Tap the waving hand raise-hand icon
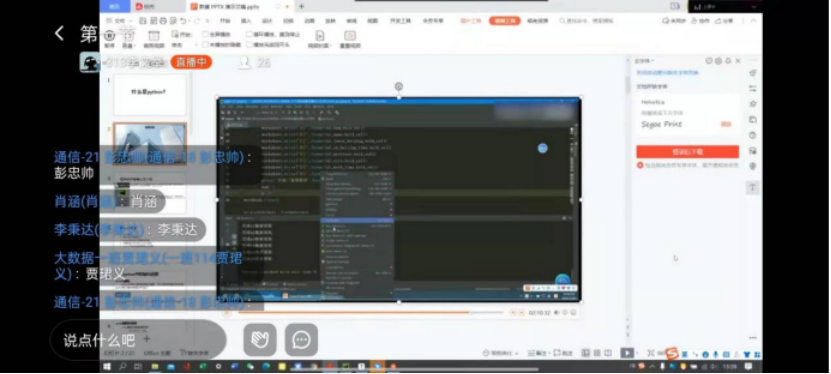Screen dimensions: 831x374 (x=260, y=340)
